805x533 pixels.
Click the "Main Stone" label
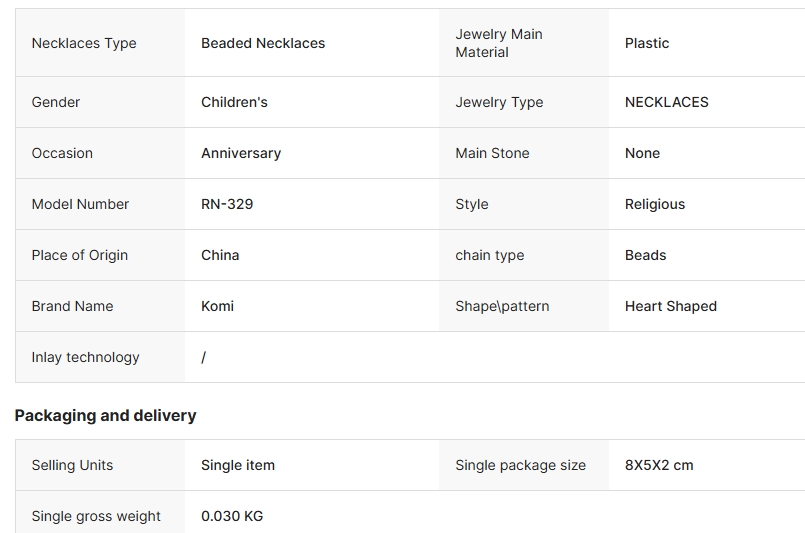(x=492, y=153)
